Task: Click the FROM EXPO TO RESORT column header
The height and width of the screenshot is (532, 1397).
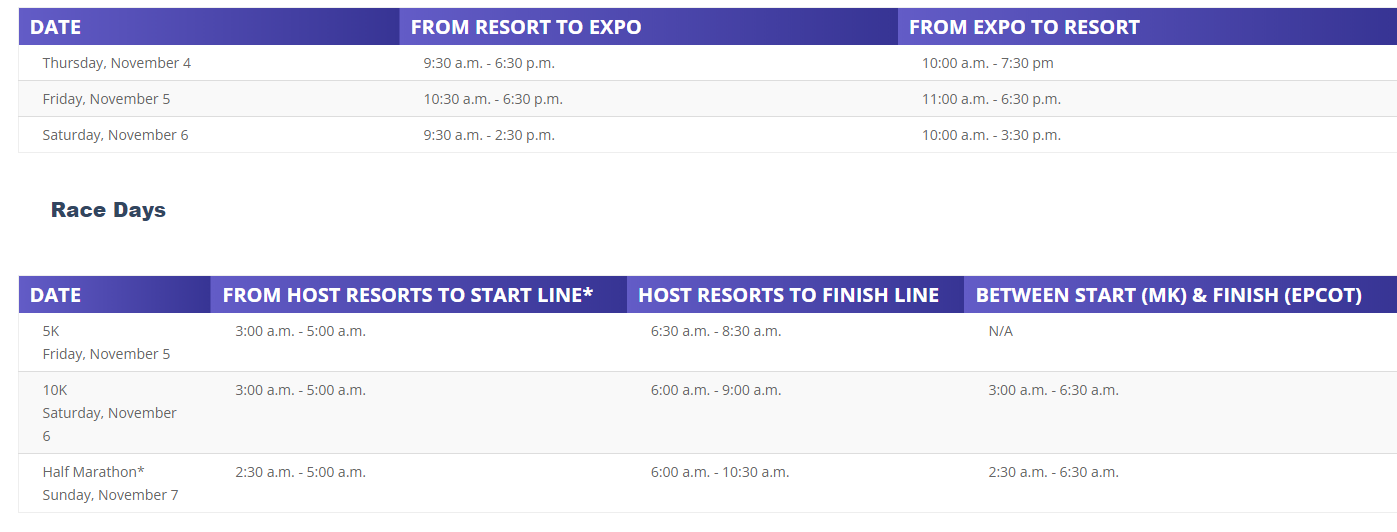Action: click(1024, 27)
